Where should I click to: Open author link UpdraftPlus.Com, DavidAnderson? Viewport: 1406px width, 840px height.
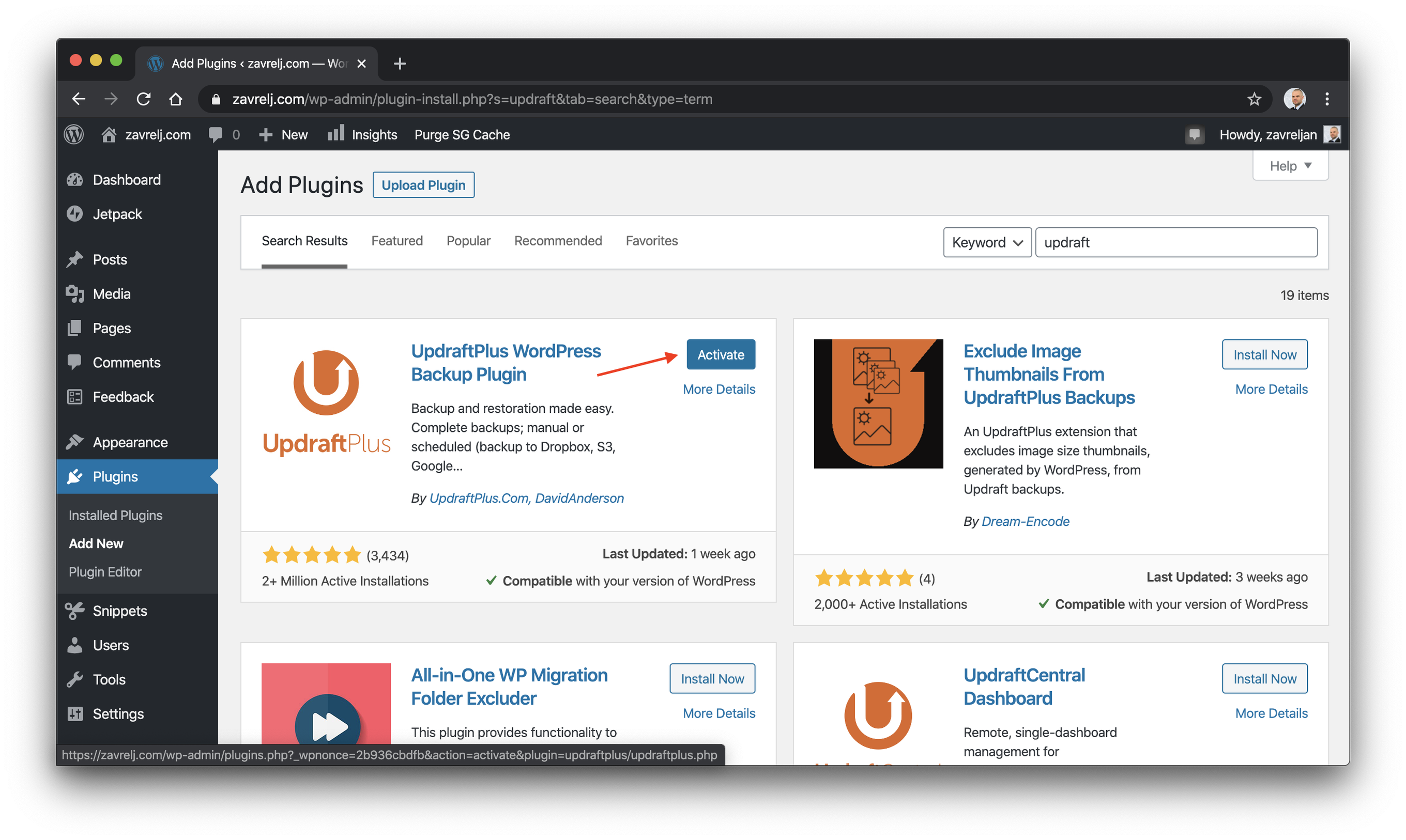[x=527, y=498]
